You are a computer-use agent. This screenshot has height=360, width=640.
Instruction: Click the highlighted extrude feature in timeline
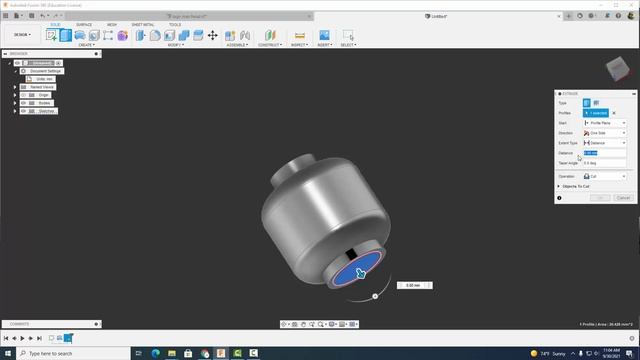68,338
